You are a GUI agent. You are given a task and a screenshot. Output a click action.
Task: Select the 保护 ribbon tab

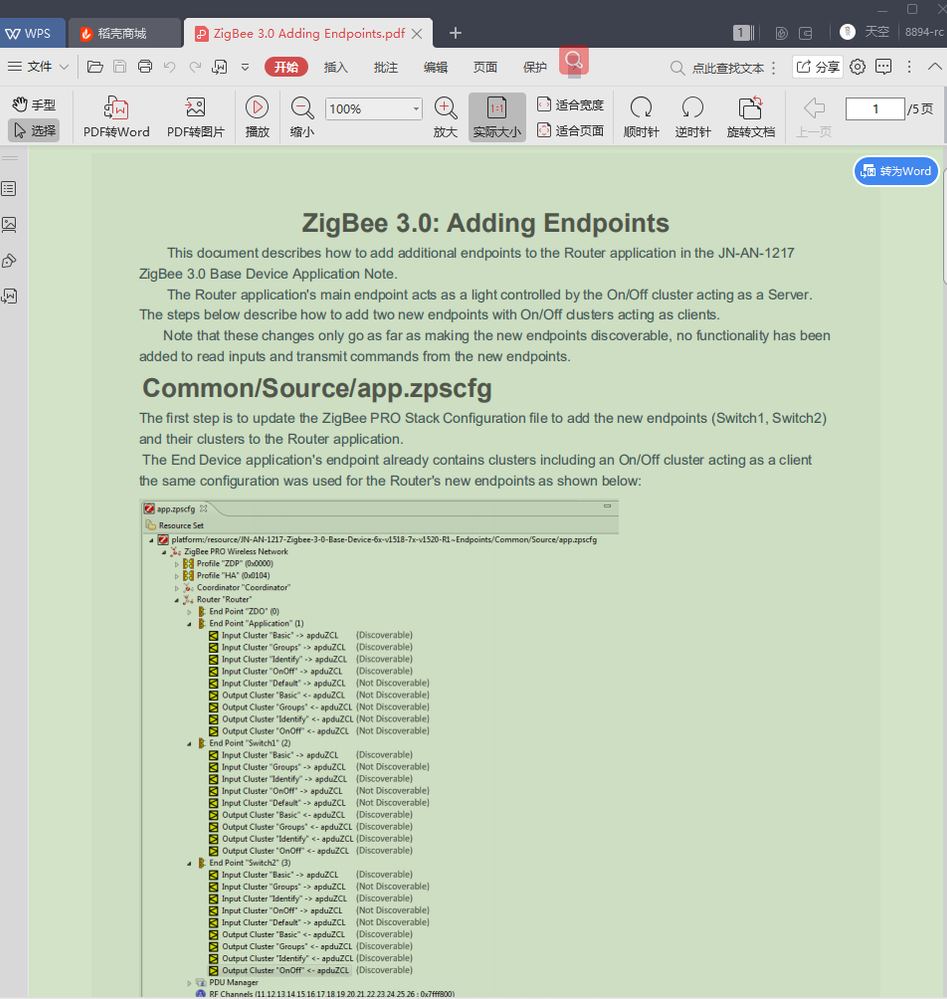coord(535,67)
